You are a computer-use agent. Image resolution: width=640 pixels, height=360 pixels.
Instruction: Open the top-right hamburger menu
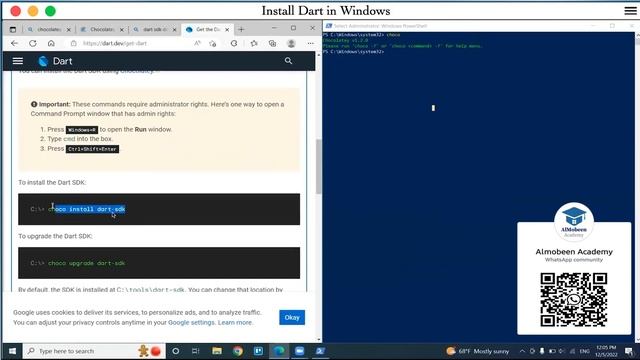[630, 11]
